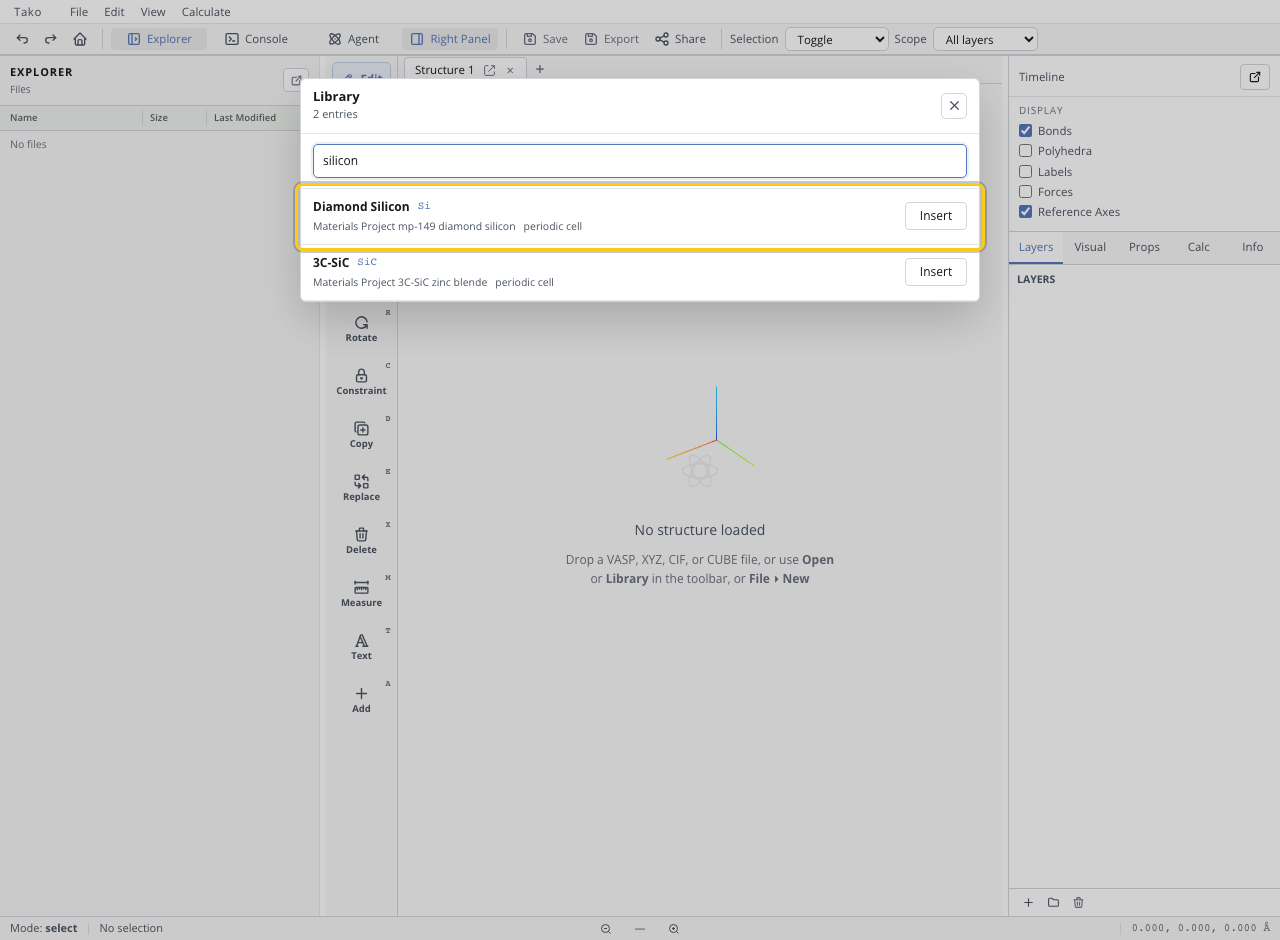Image resolution: width=1280 pixels, height=940 pixels.
Task: Click the new folder icon in Layers
Action: (x=1053, y=902)
